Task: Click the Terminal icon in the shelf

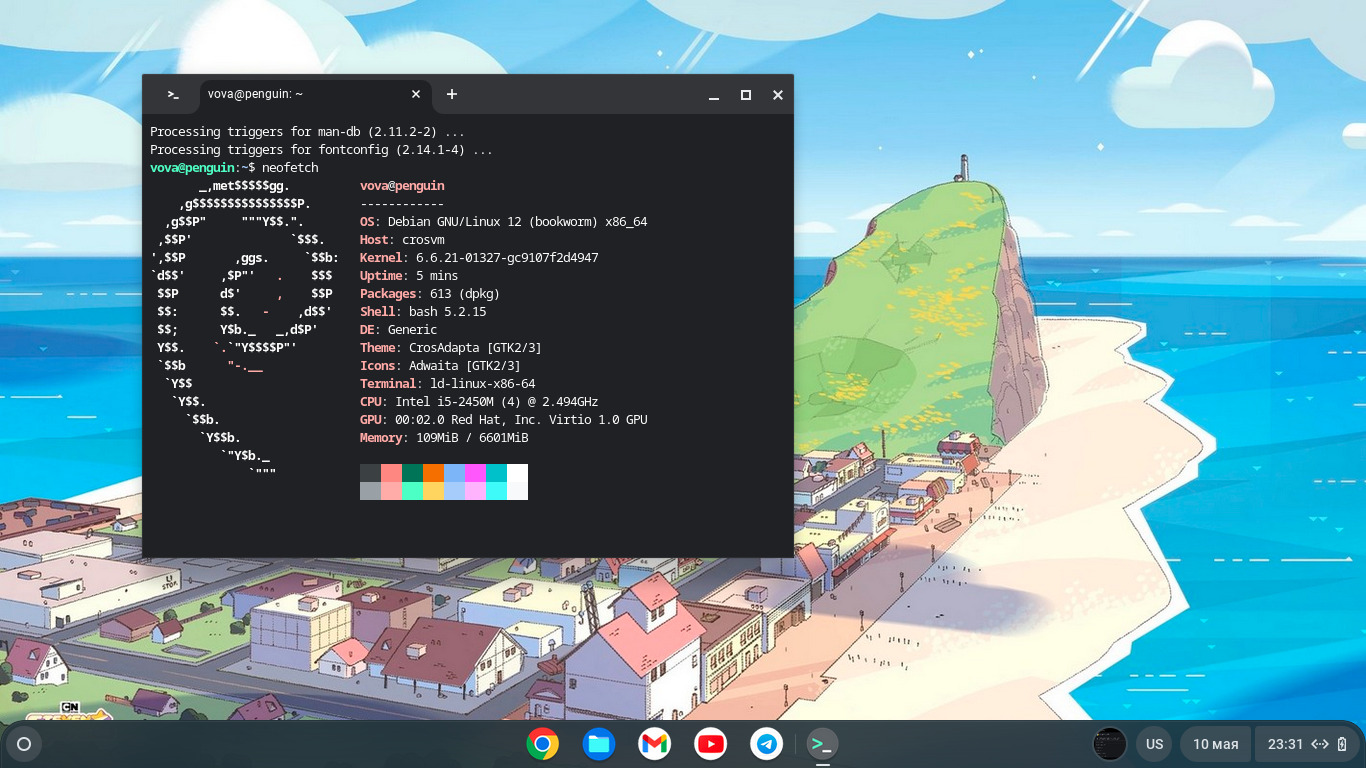Action: point(822,744)
